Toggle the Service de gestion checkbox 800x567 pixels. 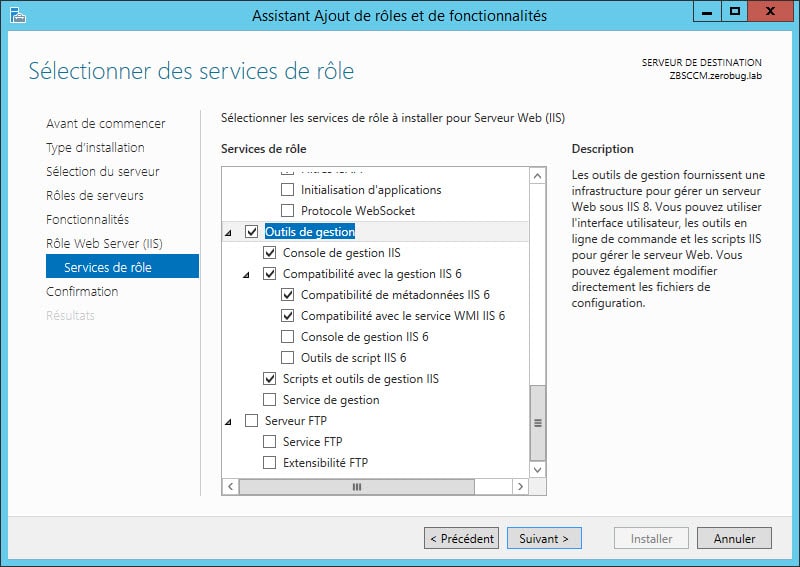[269, 400]
